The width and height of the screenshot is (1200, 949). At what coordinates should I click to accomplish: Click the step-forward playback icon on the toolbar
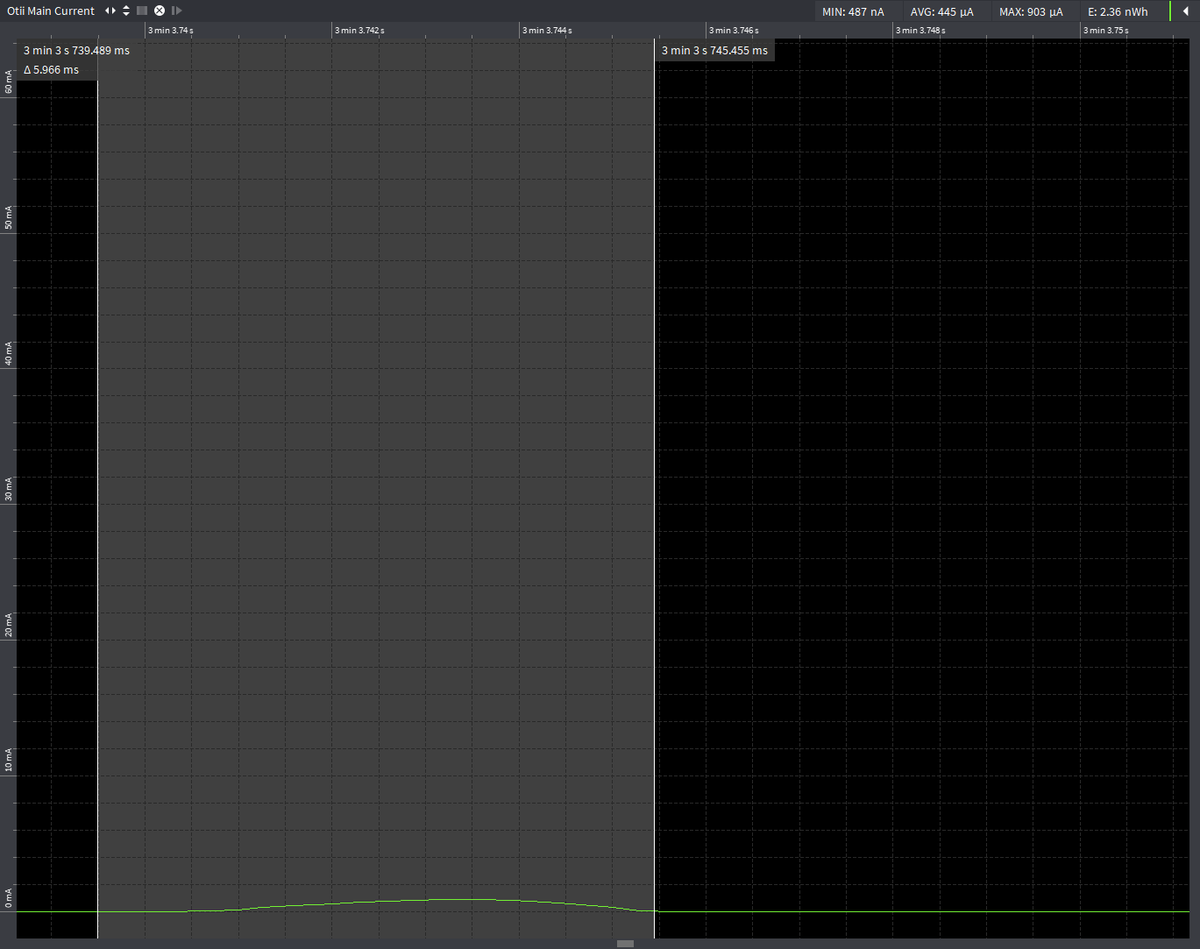pos(176,11)
